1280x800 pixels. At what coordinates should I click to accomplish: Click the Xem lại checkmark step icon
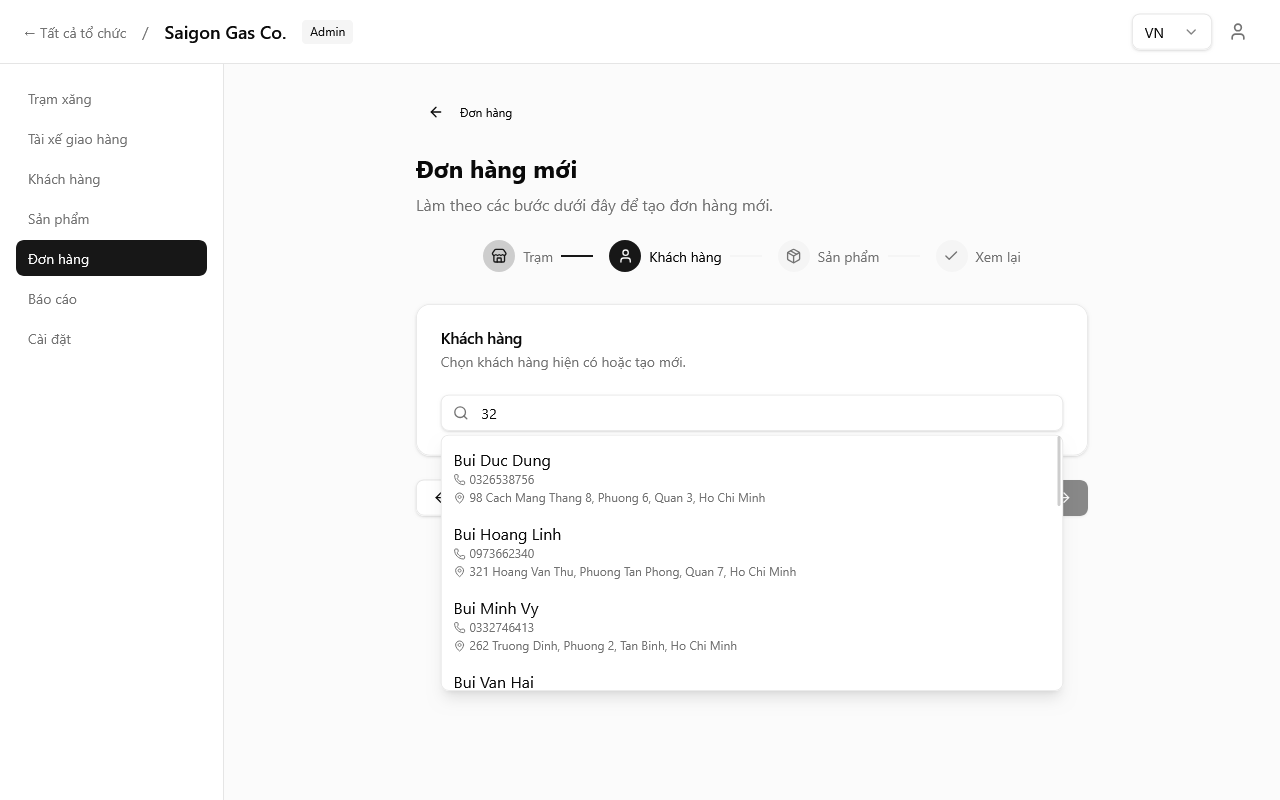pos(951,256)
